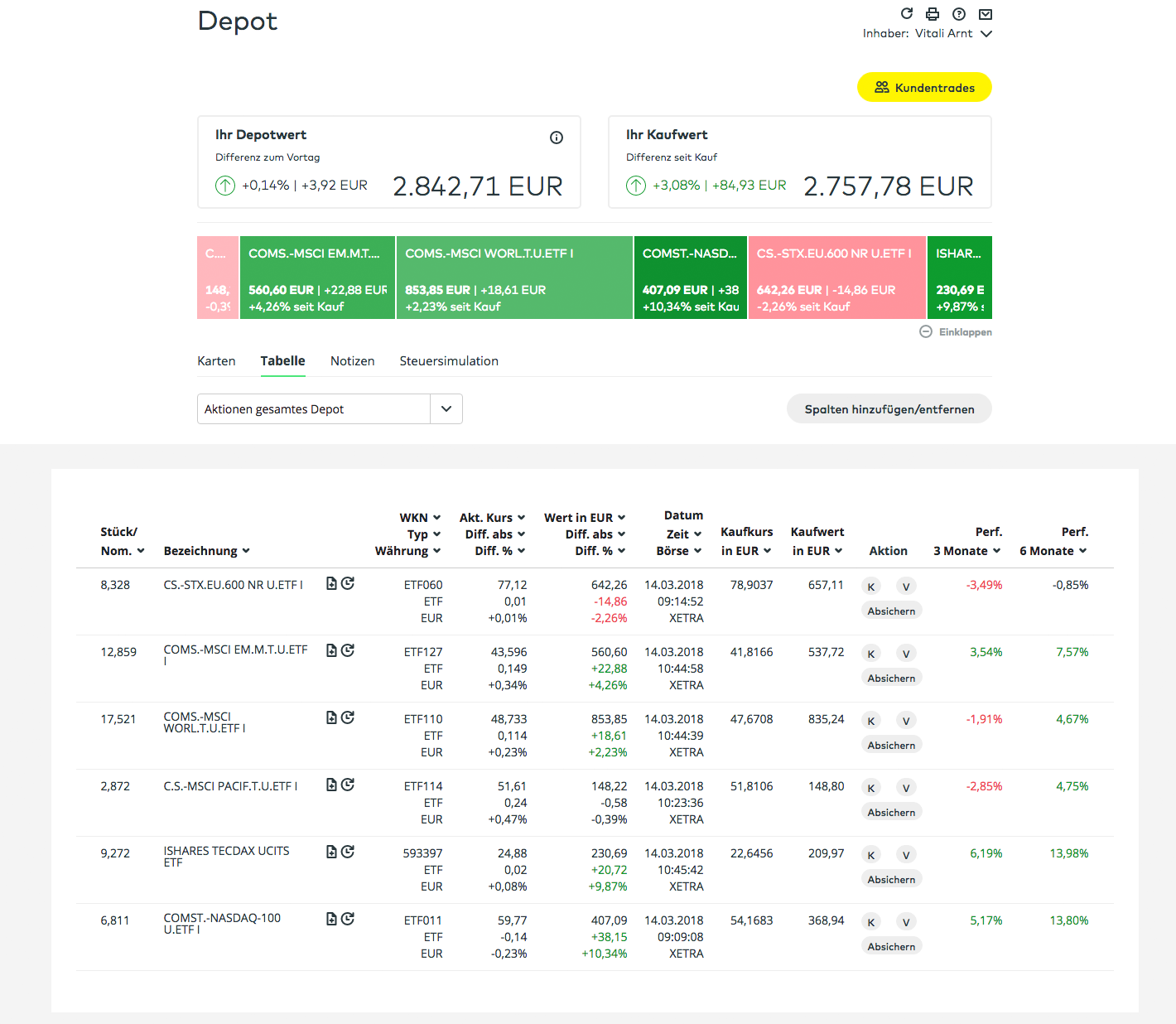Open the CS.-STX.EU.600 NR U.ETF I name
The height and width of the screenshot is (1024, 1176).
pos(233,585)
